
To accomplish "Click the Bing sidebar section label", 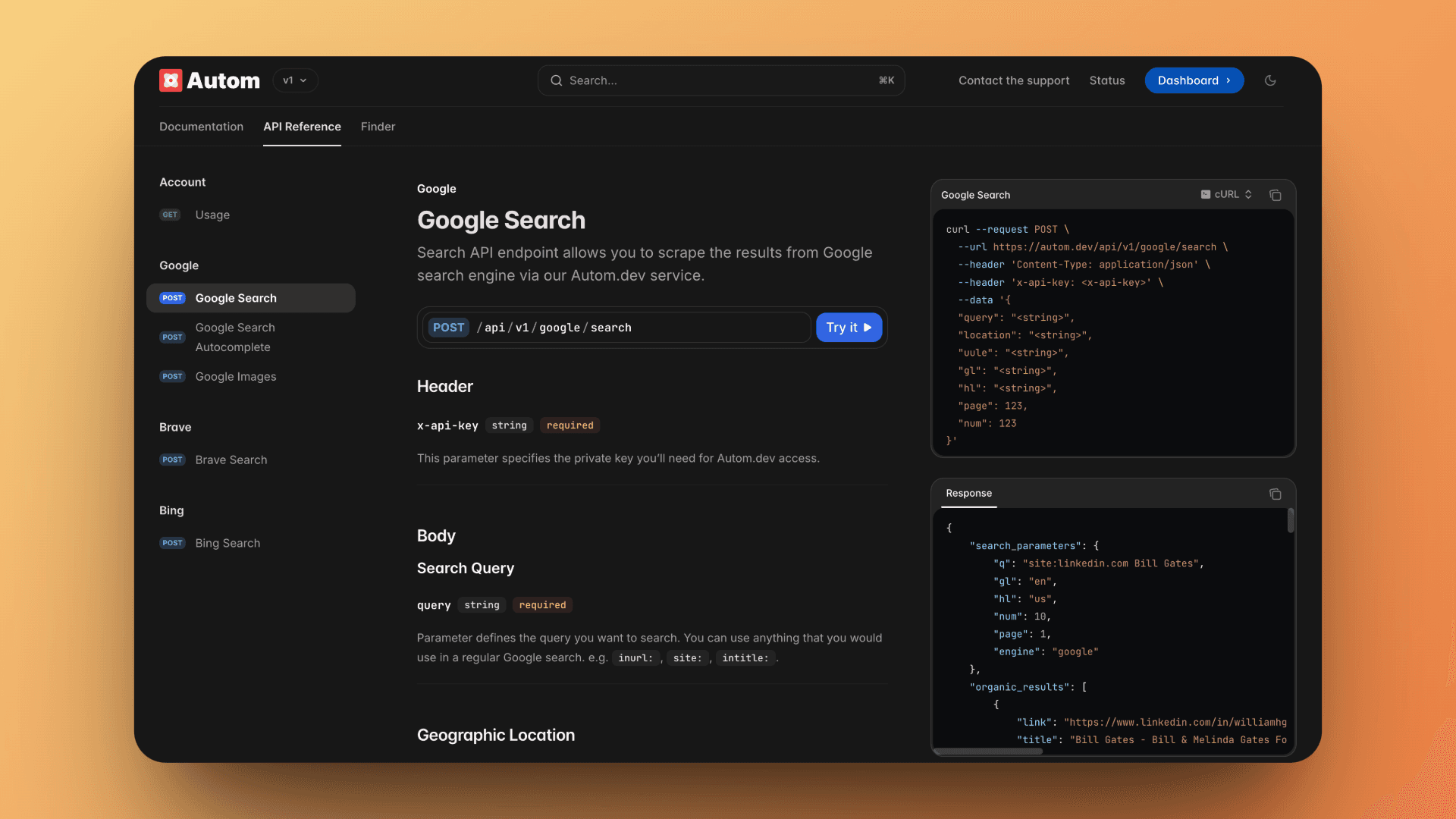I will click(x=171, y=510).
